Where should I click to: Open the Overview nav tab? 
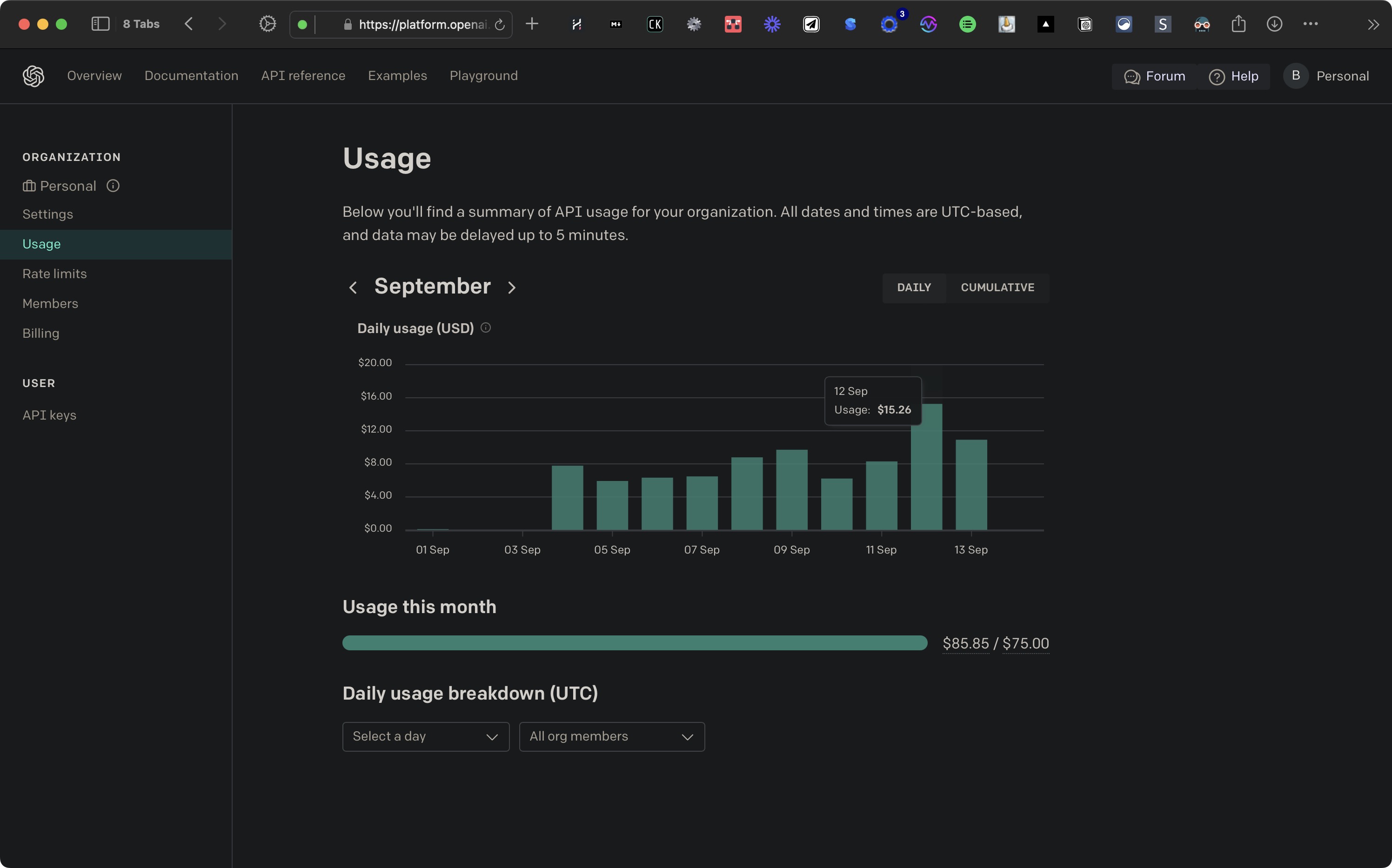pos(95,76)
